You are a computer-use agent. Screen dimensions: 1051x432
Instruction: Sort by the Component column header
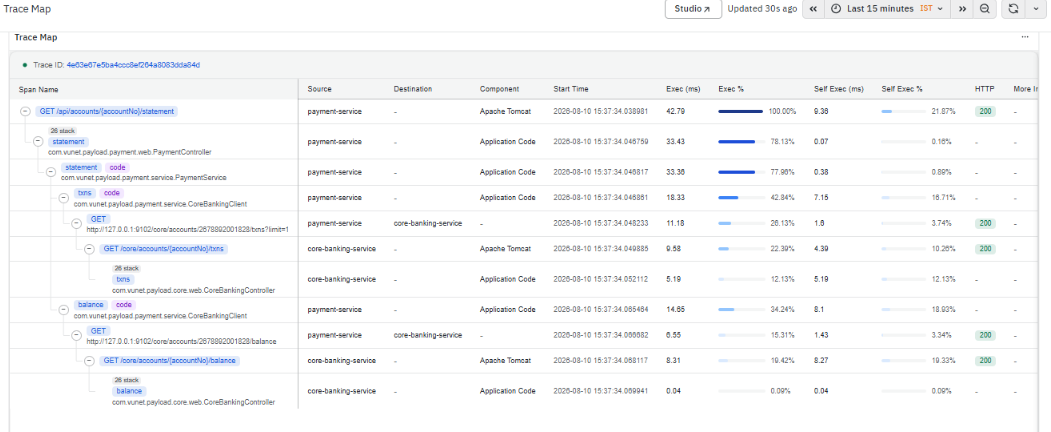click(499, 89)
